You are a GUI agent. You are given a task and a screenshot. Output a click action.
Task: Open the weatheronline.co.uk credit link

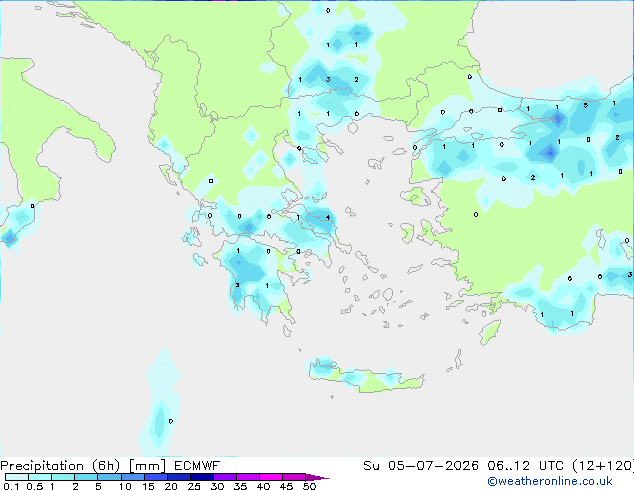550,481
